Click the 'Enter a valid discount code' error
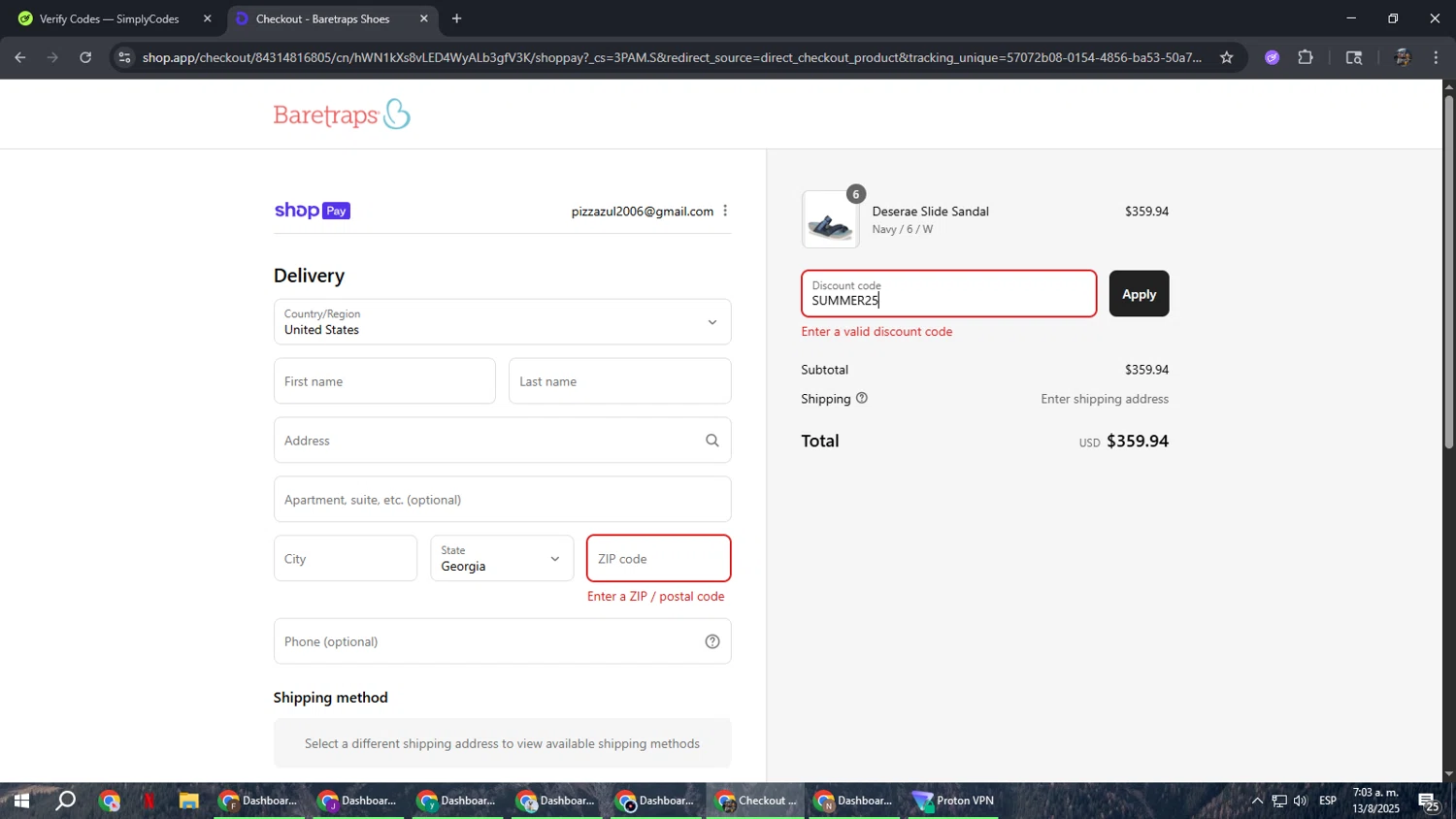Screen dimensions: 1456x819 [x=877, y=331]
